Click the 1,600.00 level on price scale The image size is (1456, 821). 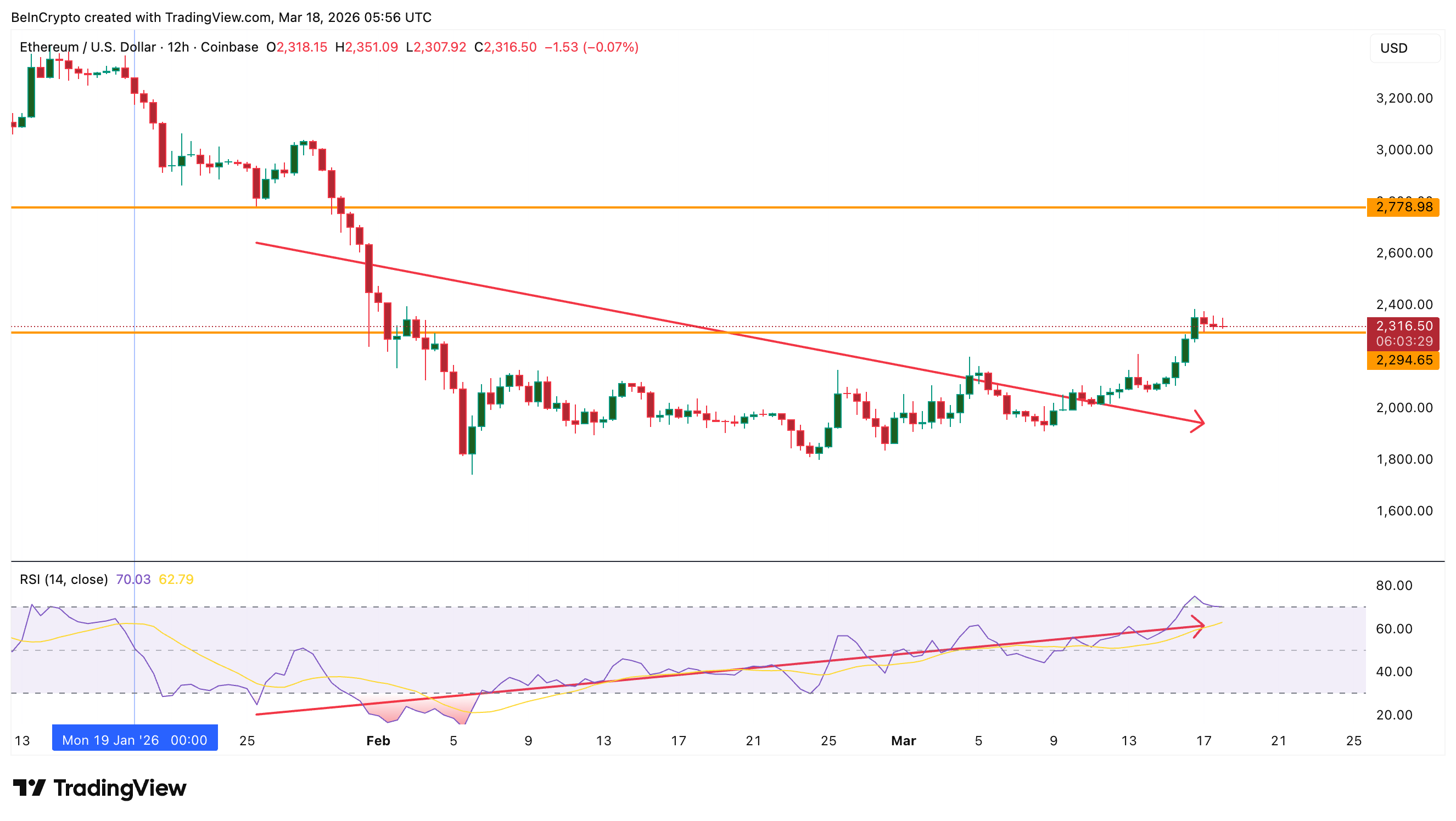coord(1404,511)
